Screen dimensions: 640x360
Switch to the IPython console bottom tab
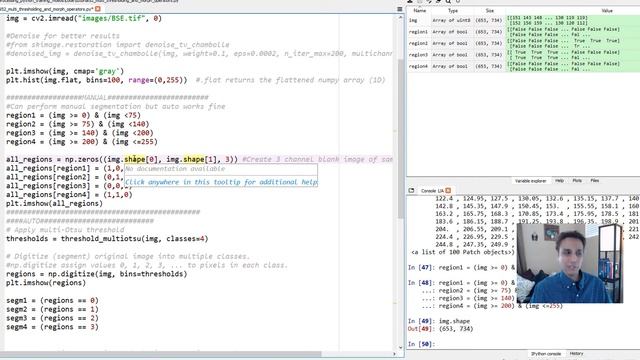[x=546, y=354]
